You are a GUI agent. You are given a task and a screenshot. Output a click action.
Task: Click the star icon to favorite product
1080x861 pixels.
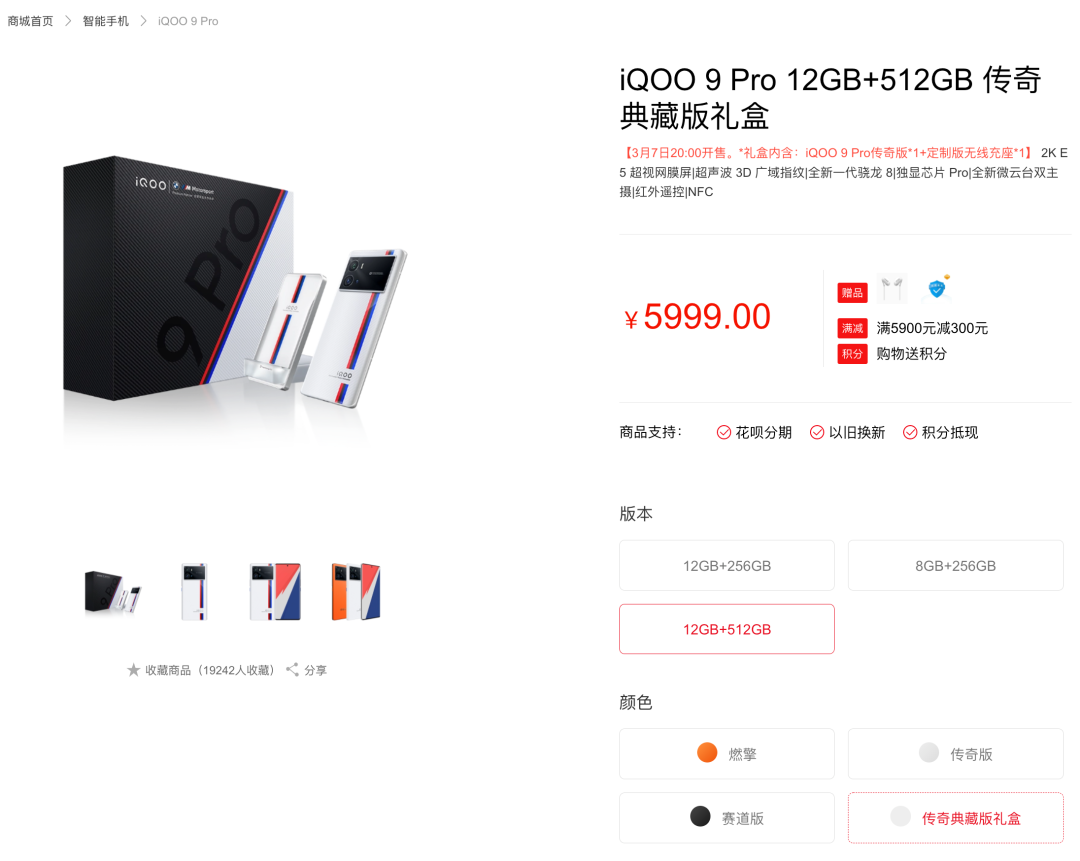coord(134,670)
